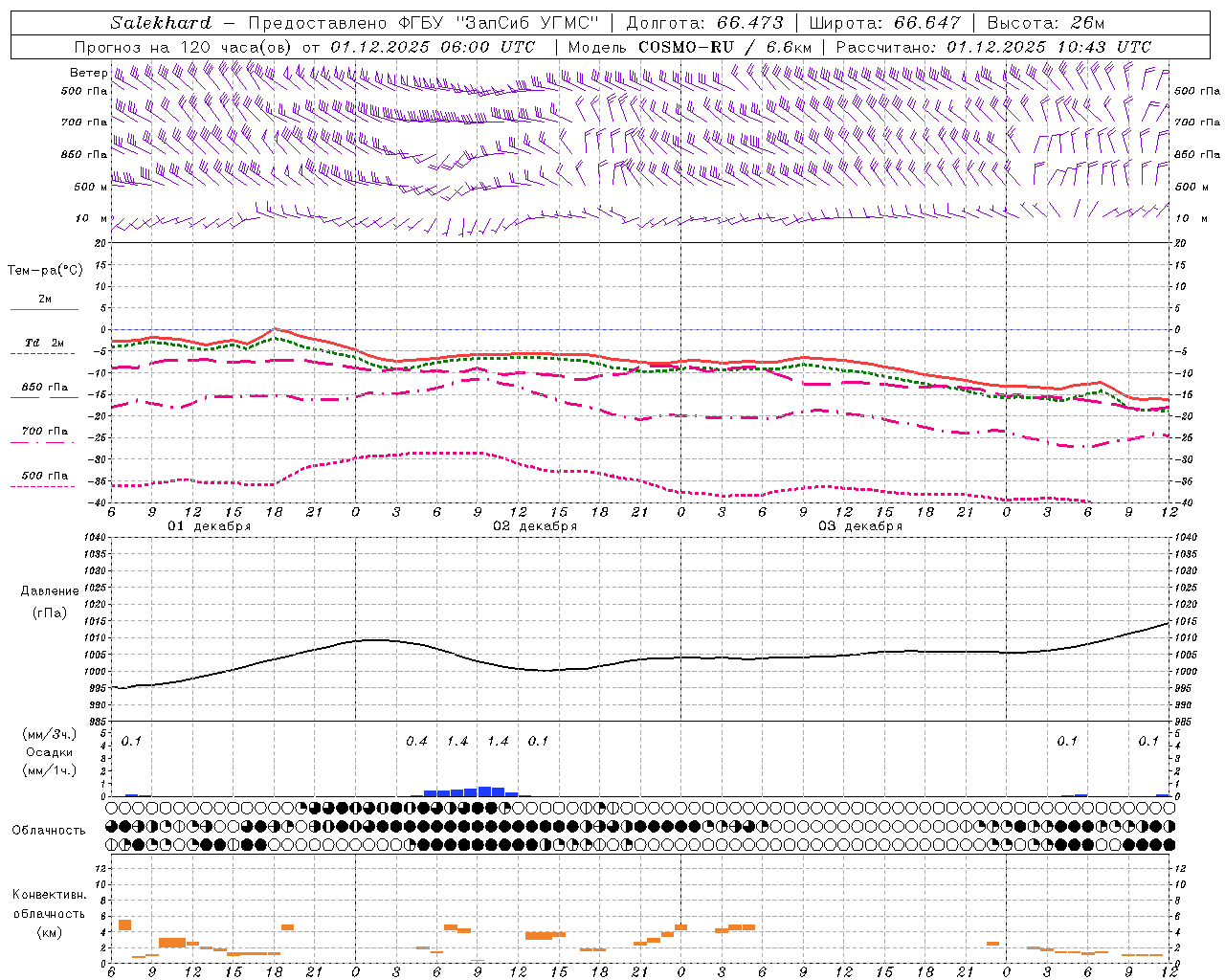Click the Ветер panel label
Viewport: 1225px width, 980px height.
tap(88, 73)
